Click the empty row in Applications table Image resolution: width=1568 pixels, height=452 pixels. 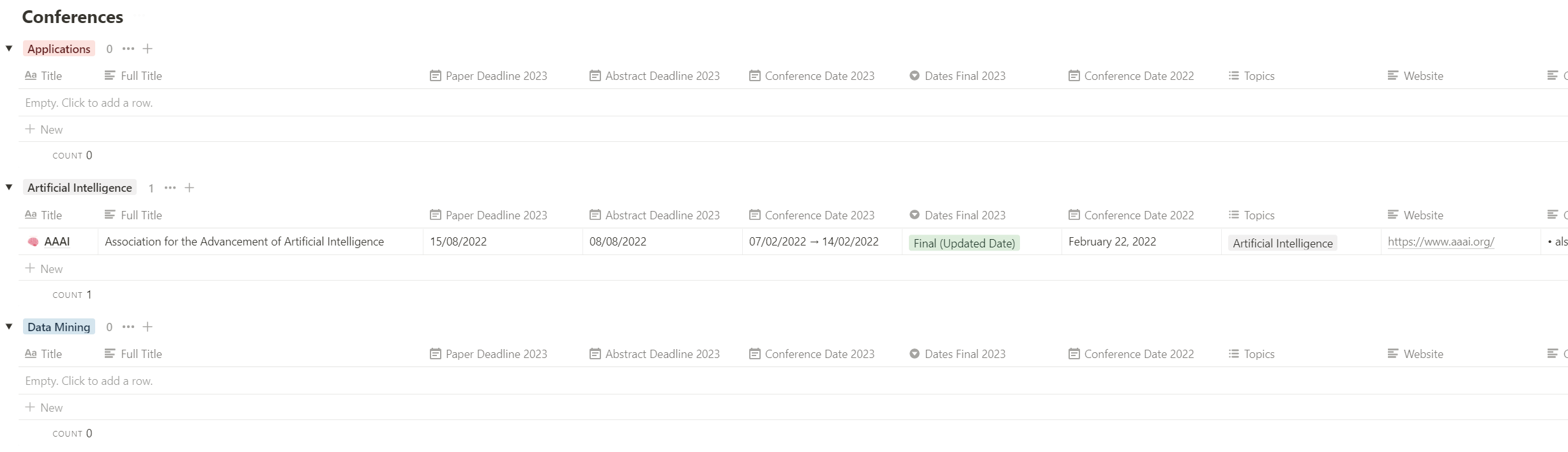coord(793,103)
